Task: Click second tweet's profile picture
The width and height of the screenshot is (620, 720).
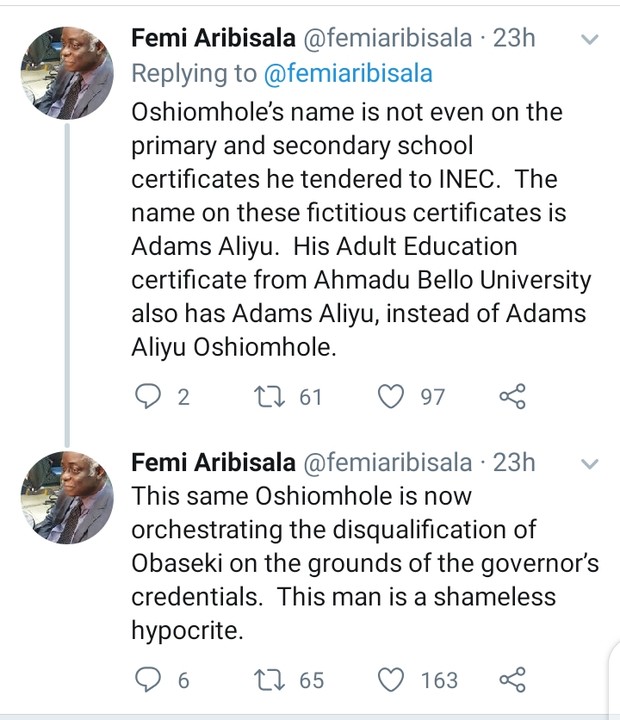Action: click(67, 498)
